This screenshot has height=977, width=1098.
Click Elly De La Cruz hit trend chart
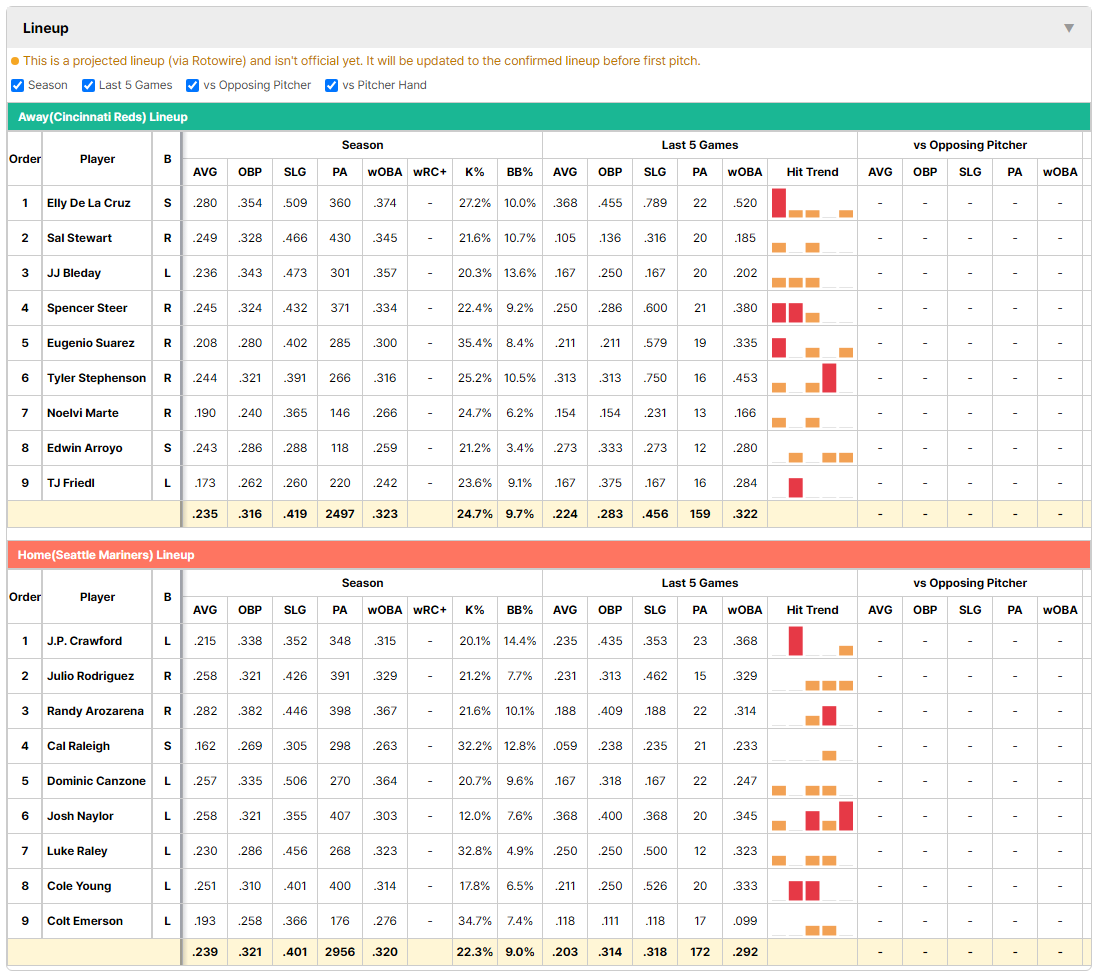812,203
